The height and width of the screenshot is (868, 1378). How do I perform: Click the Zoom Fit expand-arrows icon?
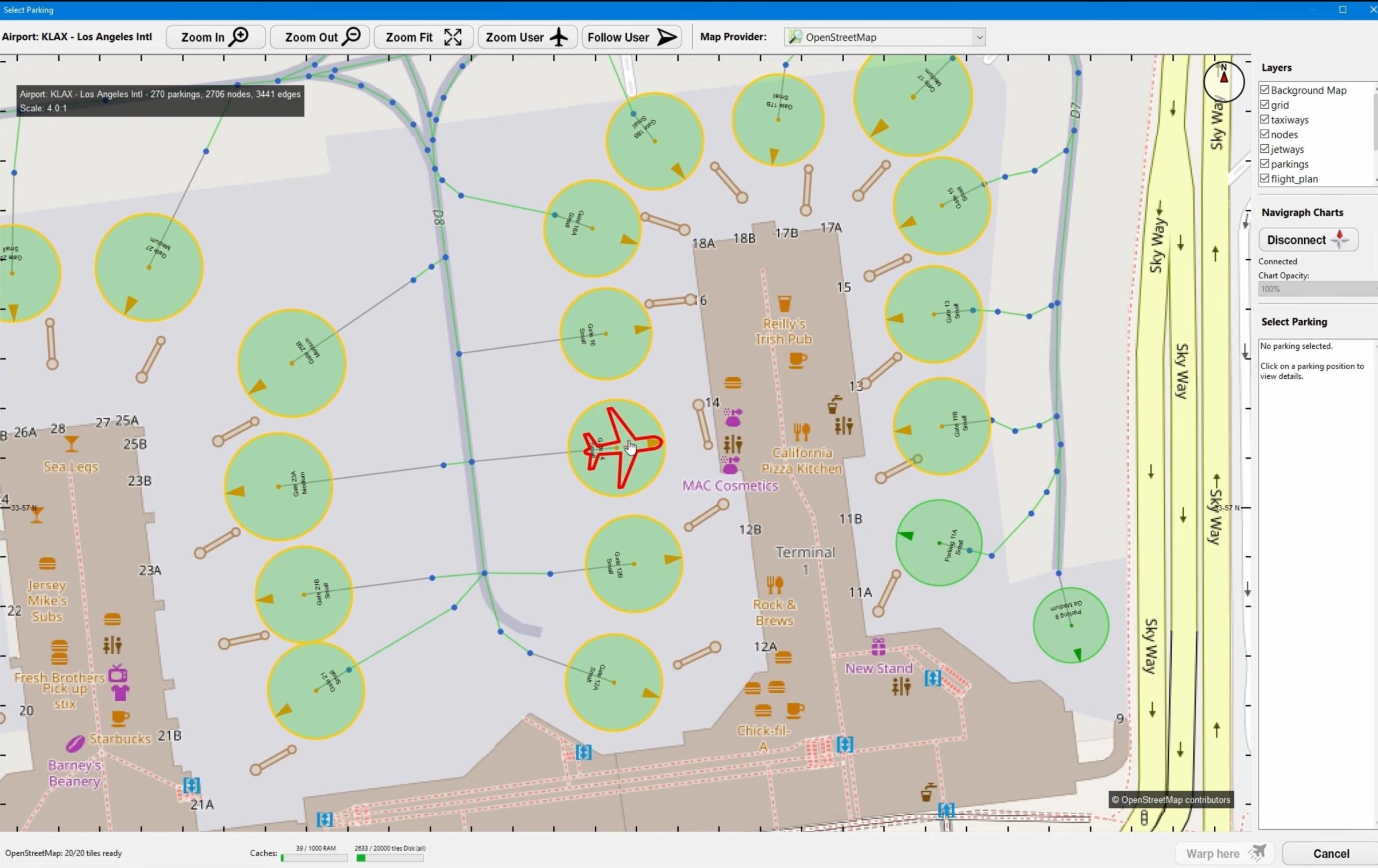coord(453,37)
